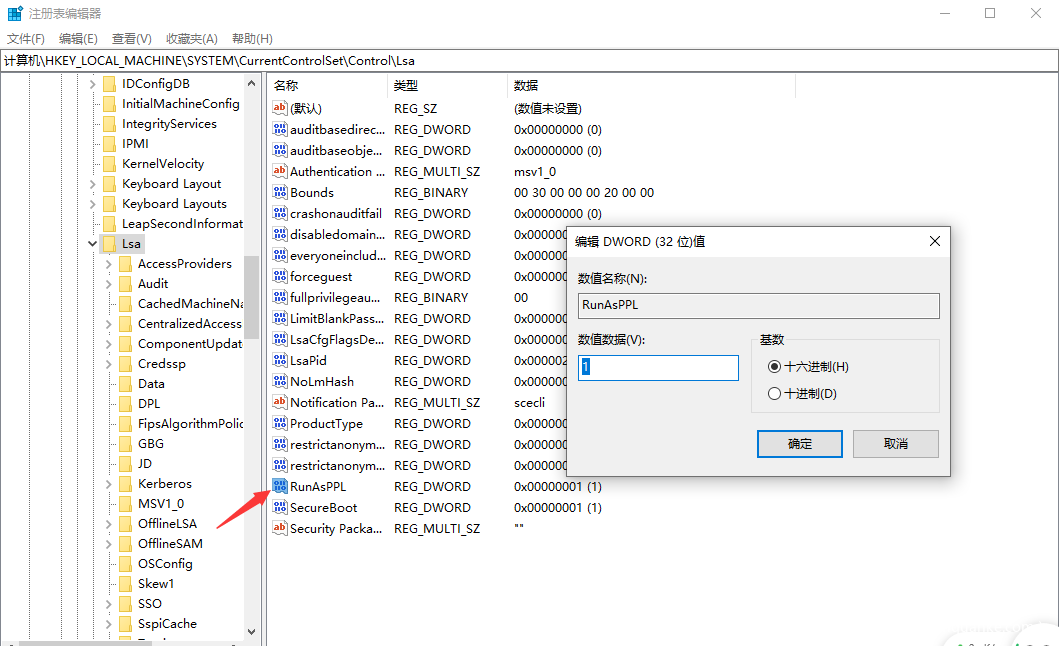Viewport: 1059px width, 646px height.
Task: Click the 取消 button to cancel
Action: click(895, 444)
